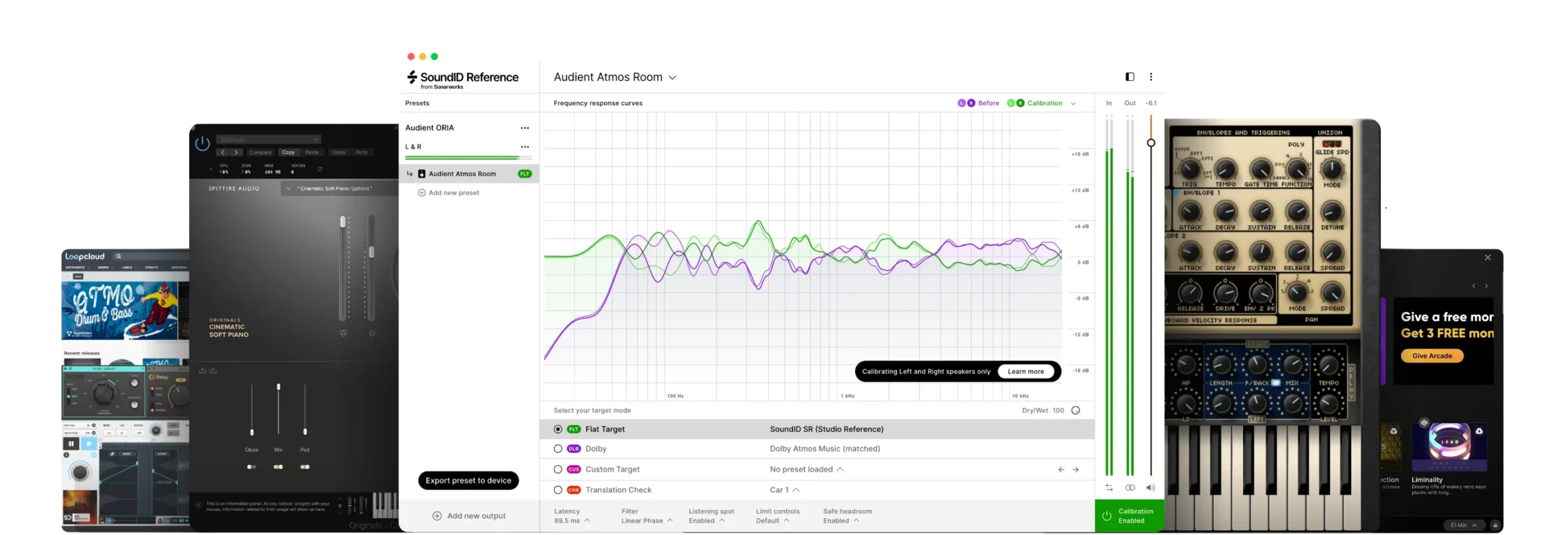
Task: Click the plus icon for Add new preset
Action: [422, 193]
